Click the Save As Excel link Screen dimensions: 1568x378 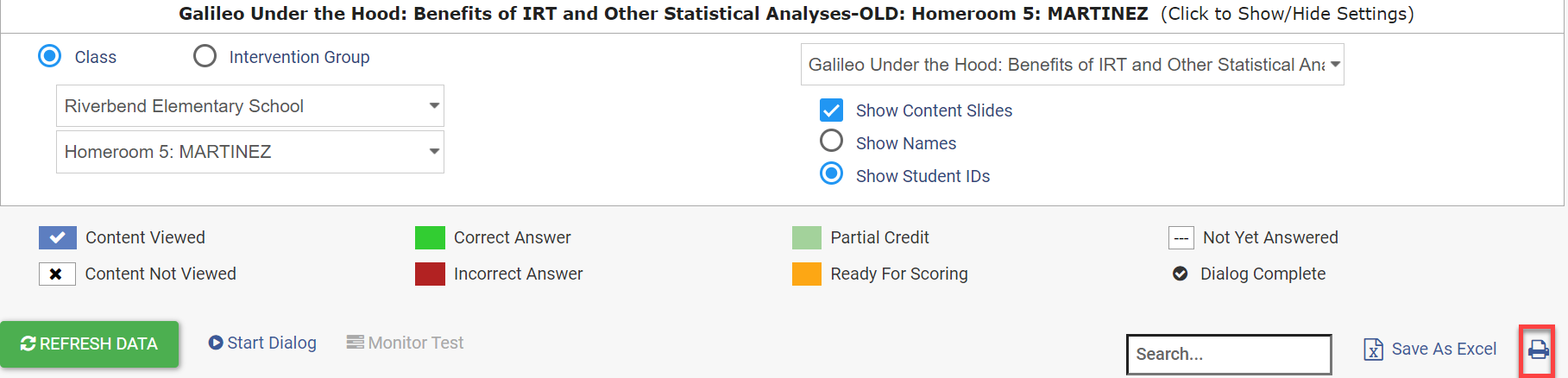click(x=1444, y=349)
